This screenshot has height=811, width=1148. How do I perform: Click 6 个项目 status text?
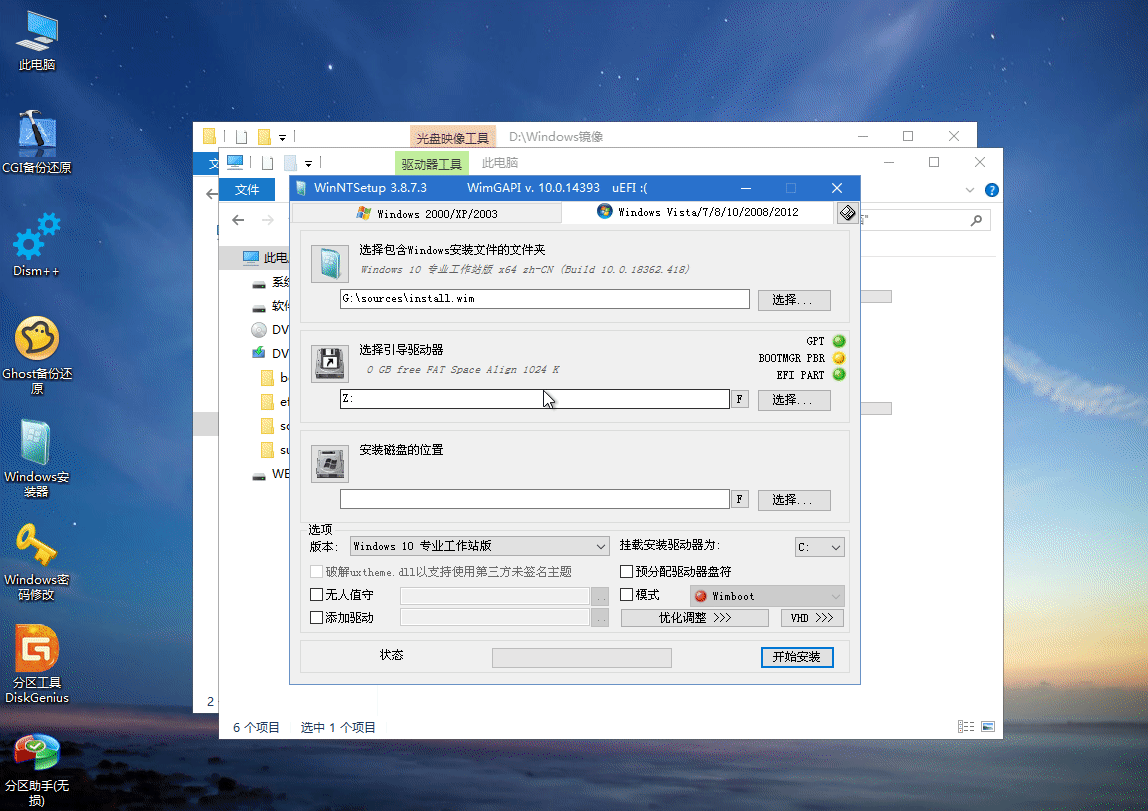(x=256, y=728)
